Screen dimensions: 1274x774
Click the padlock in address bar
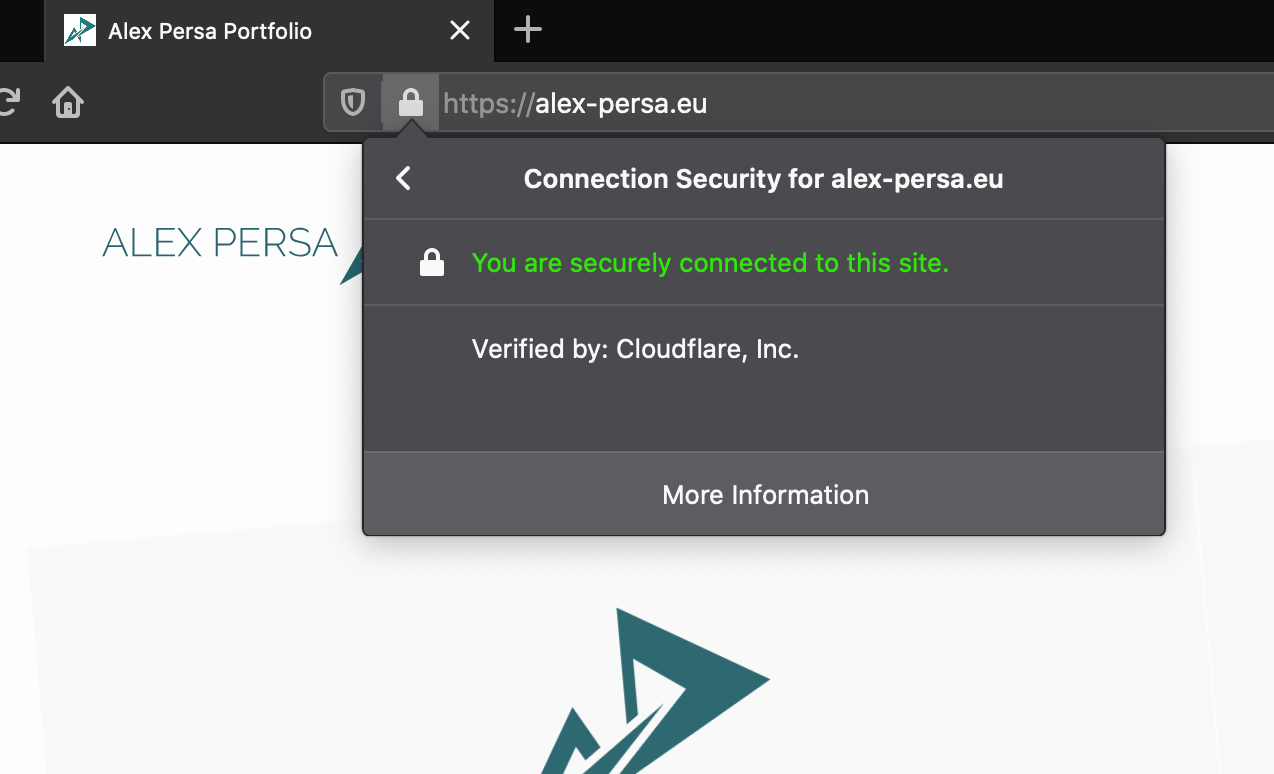(x=410, y=102)
